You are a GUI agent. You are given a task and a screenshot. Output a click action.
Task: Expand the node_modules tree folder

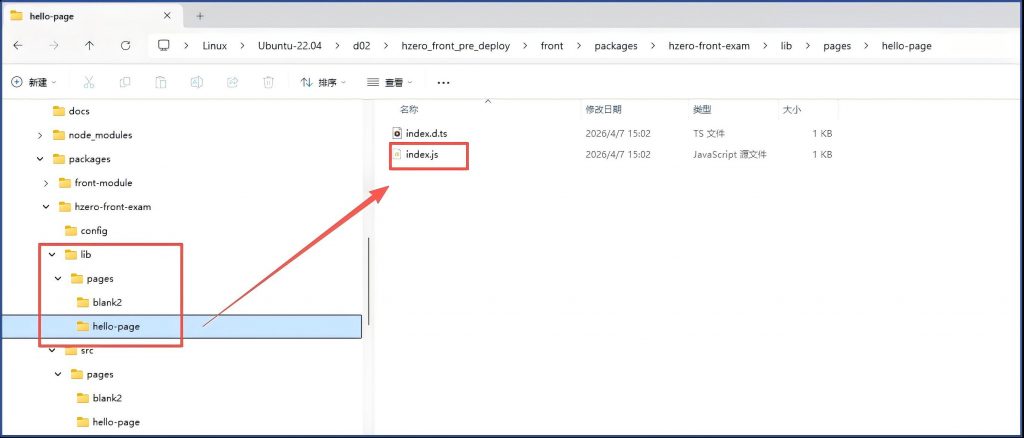(x=40, y=135)
